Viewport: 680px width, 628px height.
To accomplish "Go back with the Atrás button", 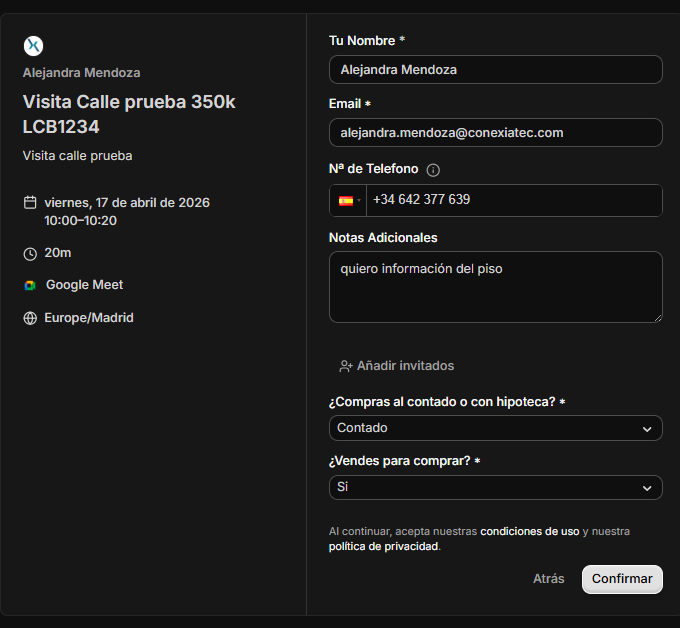I will click(548, 579).
